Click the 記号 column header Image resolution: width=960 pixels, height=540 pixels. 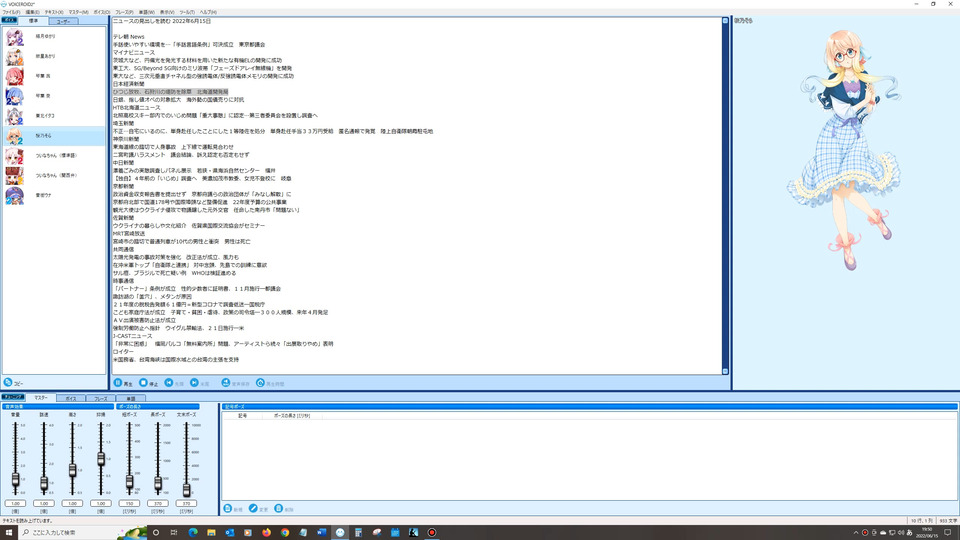pos(242,416)
